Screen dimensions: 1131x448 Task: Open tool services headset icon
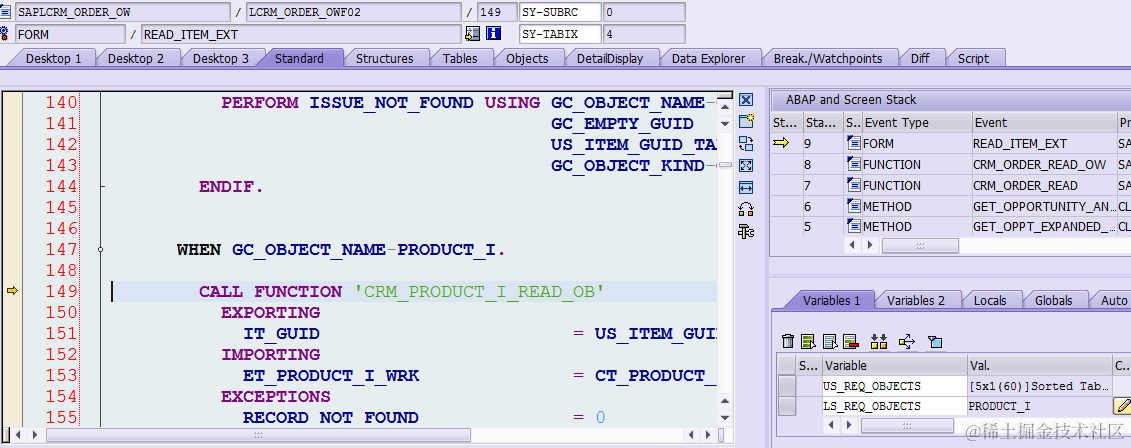746,209
